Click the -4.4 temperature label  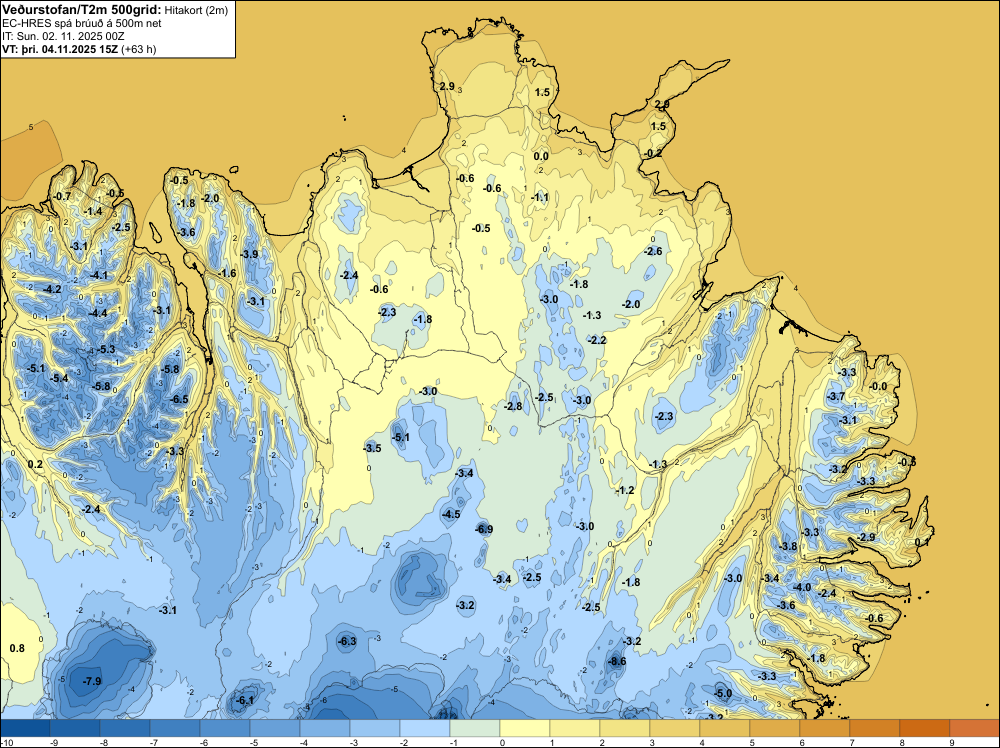point(98,313)
